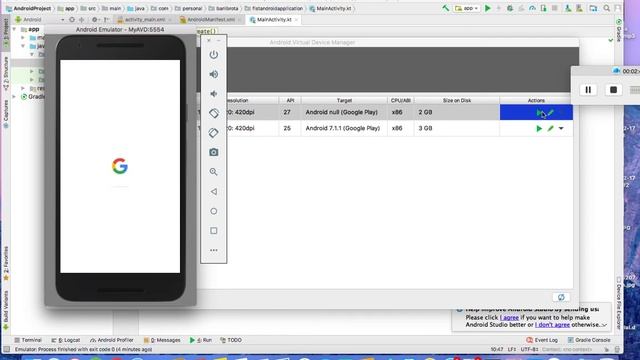This screenshot has height=360, width=640.
Task: Open the Run tool window tab
Action: [x=200, y=340]
